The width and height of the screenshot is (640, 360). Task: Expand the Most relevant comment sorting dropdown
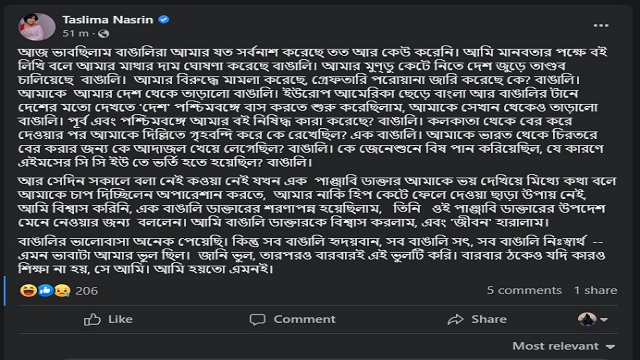pos(564,346)
